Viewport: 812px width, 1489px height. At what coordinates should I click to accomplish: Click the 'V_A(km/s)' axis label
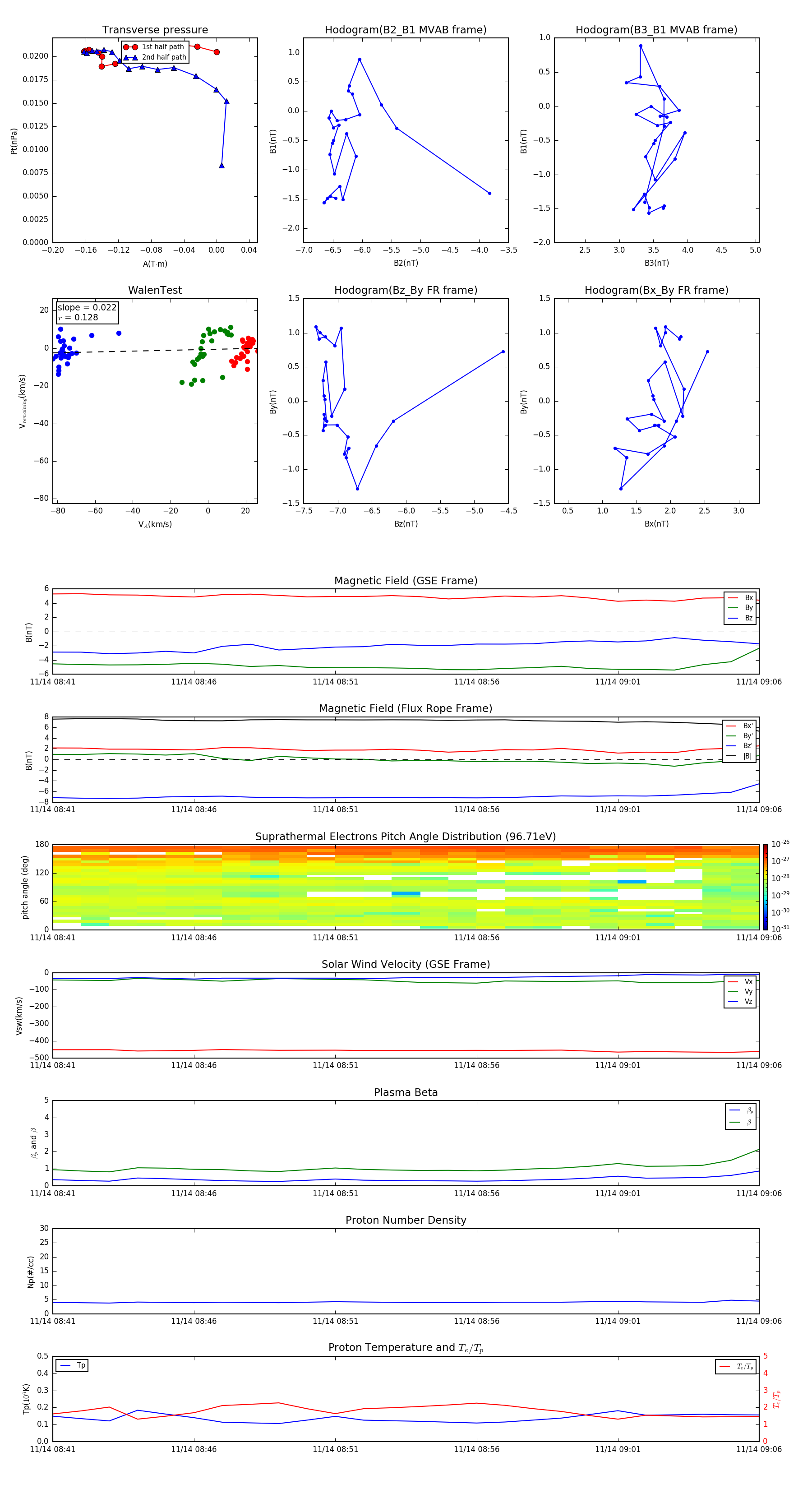(155, 524)
